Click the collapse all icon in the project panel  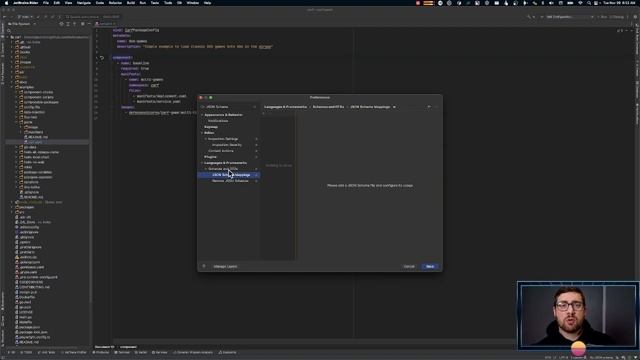74,24
